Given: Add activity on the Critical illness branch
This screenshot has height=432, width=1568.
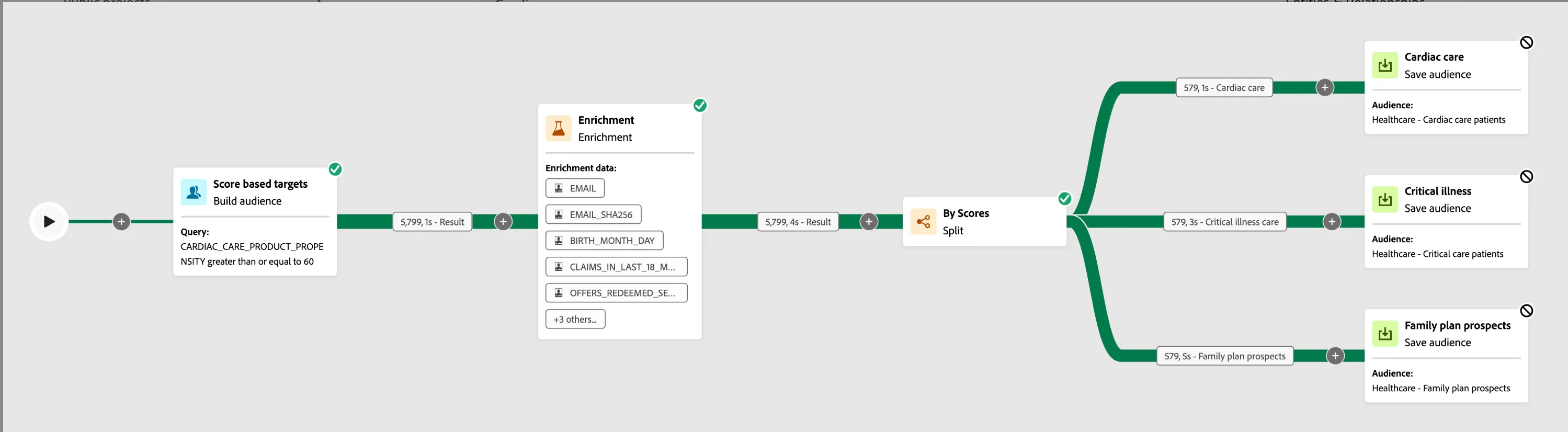Looking at the screenshot, I should [x=1332, y=221].
